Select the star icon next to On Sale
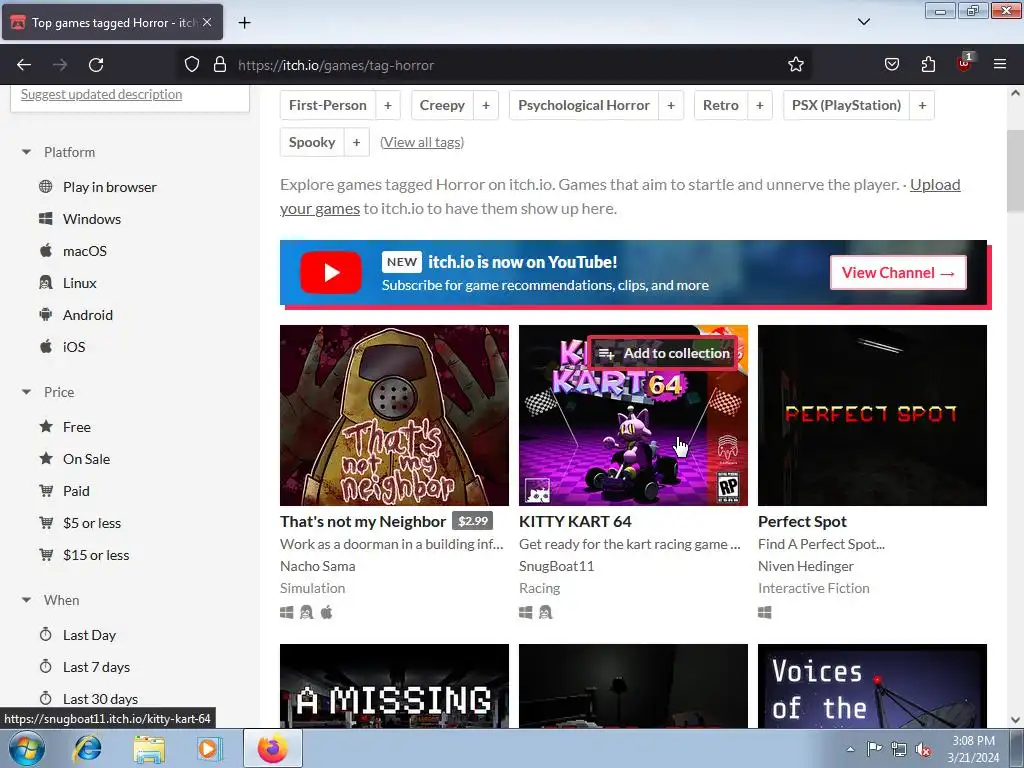The width and height of the screenshot is (1024, 768). click(x=46, y=459)
